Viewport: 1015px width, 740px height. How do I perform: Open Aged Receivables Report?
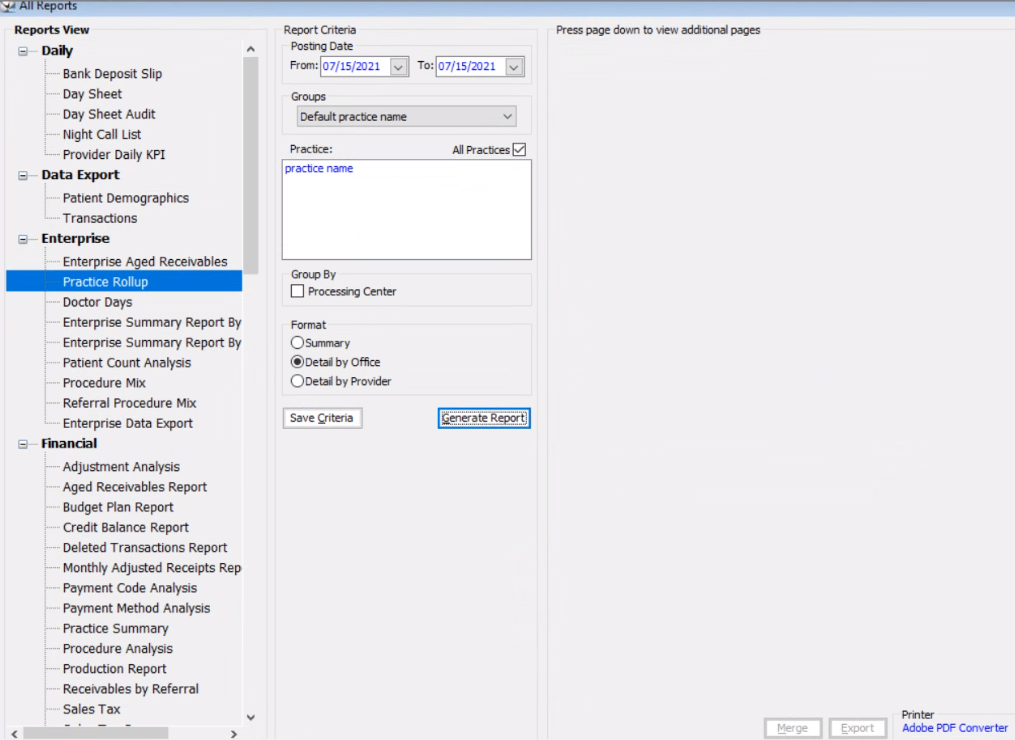pos(135,487)
